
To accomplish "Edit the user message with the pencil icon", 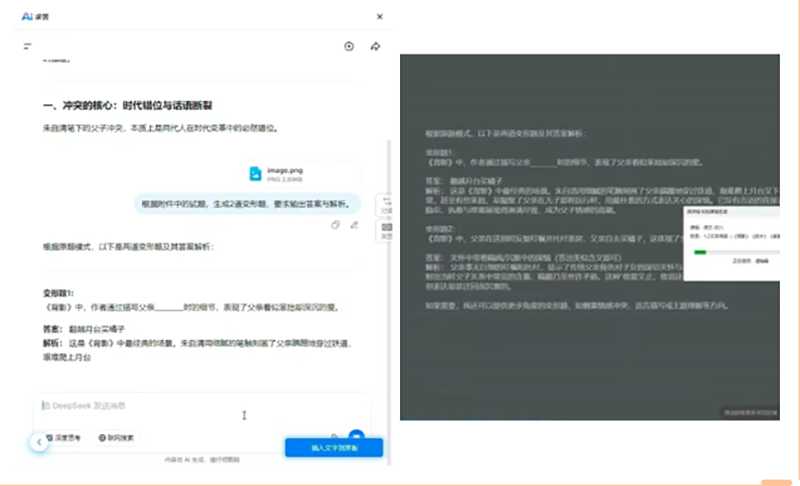I will [x=354, y=225].
